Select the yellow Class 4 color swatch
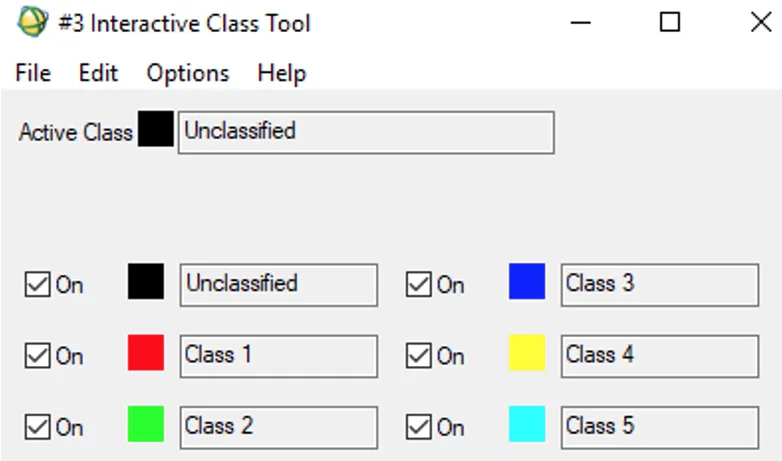The height and width of the screenshot is (461, 782). click(x=527, y=353)
